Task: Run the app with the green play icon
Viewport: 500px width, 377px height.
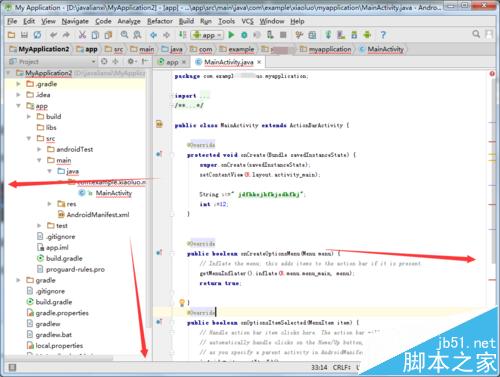Action: [231, 35]
